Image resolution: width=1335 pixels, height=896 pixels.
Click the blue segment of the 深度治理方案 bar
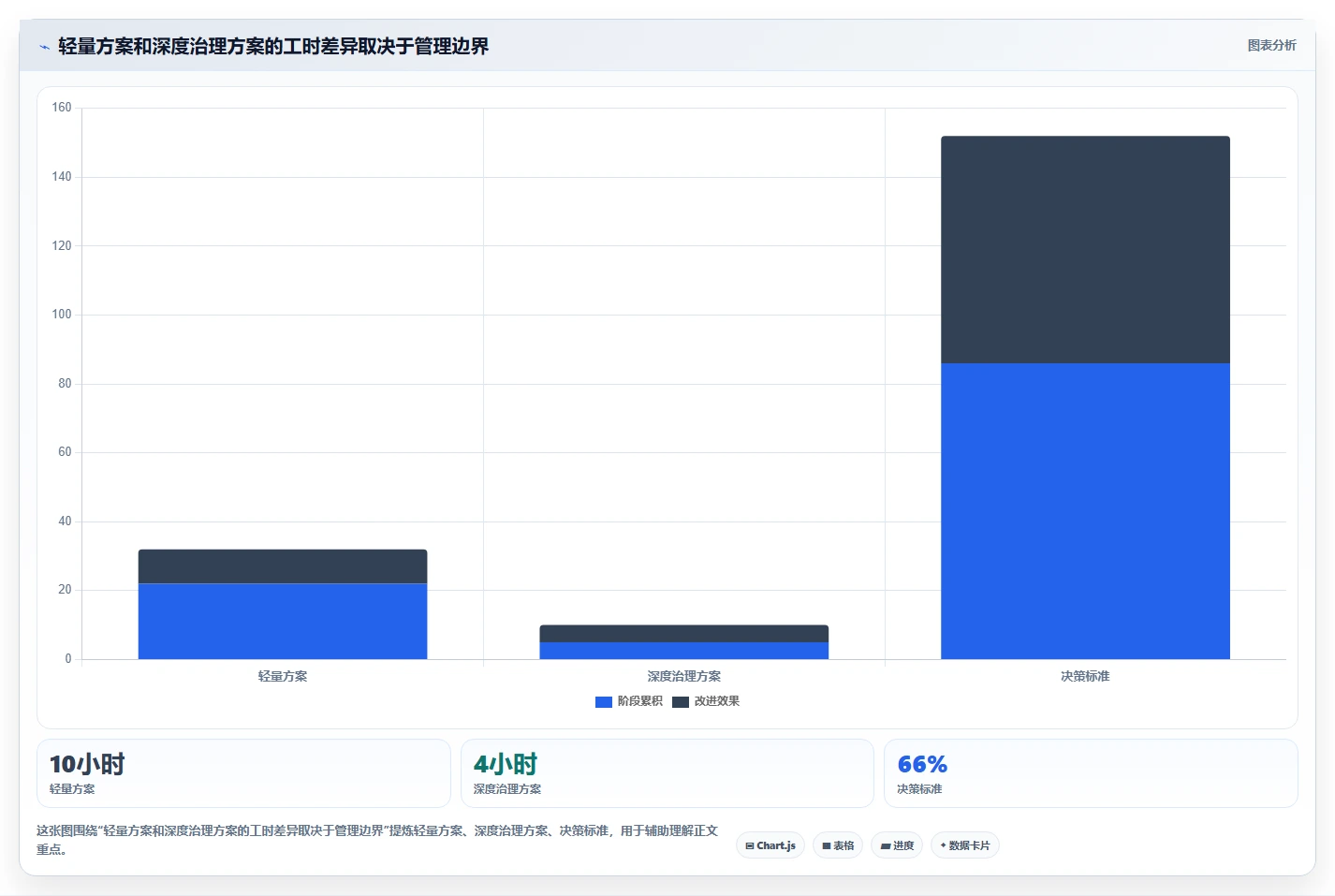[683, 651]
